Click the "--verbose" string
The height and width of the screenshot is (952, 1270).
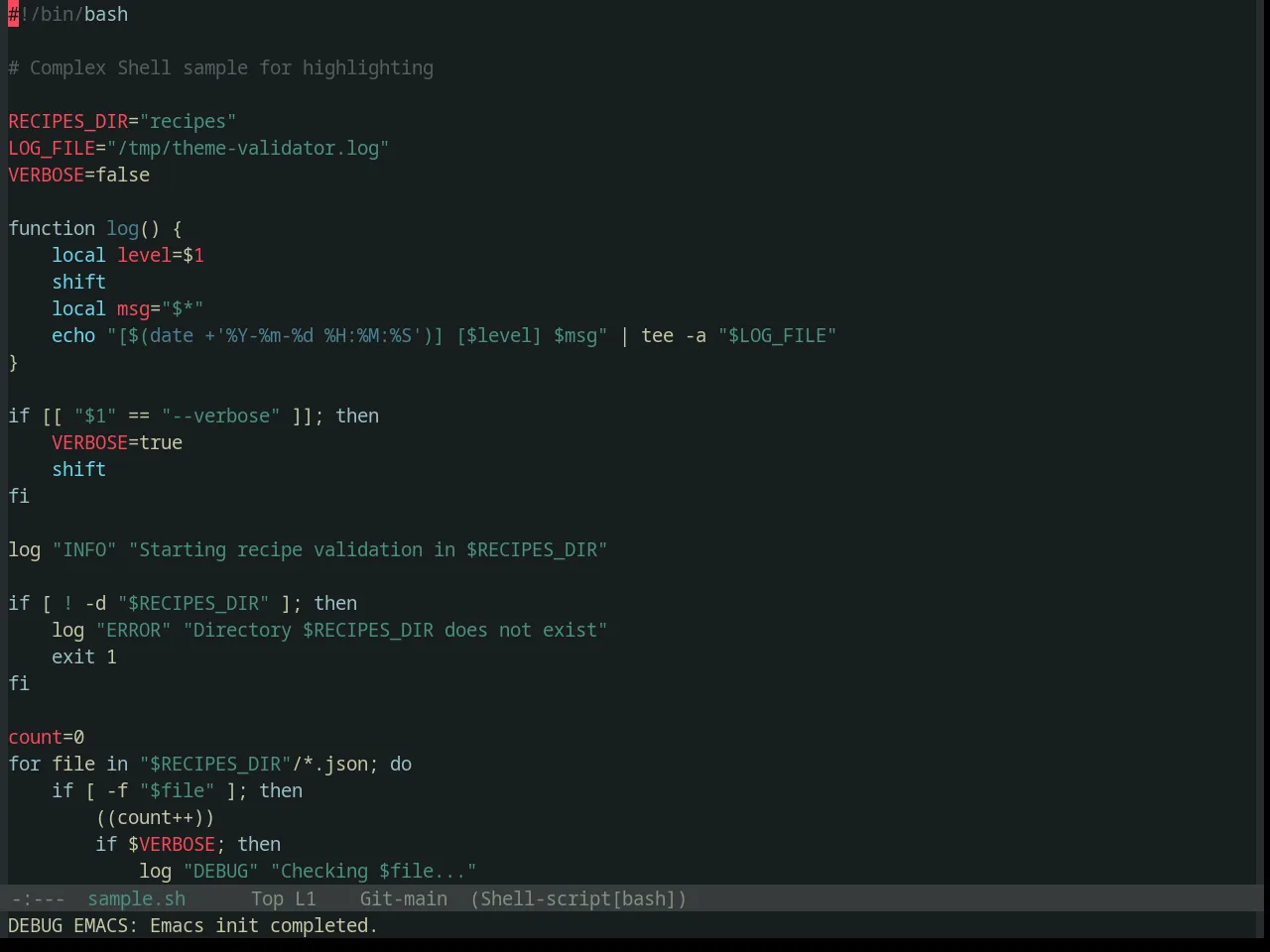pos(220,416)
